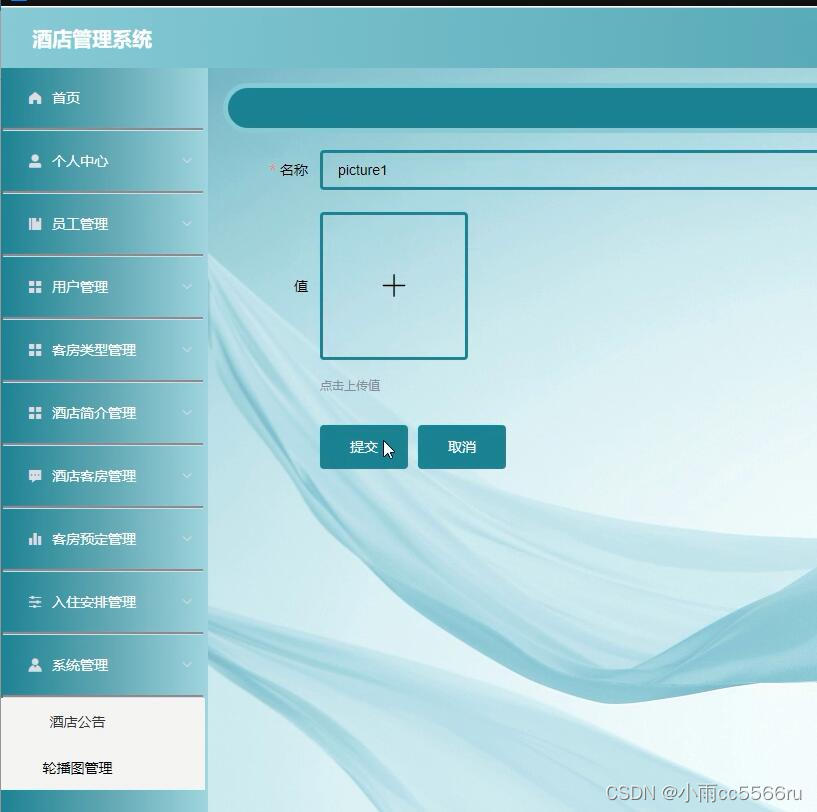Click the chat icon beside 酒店客房管理

[35, 476]
